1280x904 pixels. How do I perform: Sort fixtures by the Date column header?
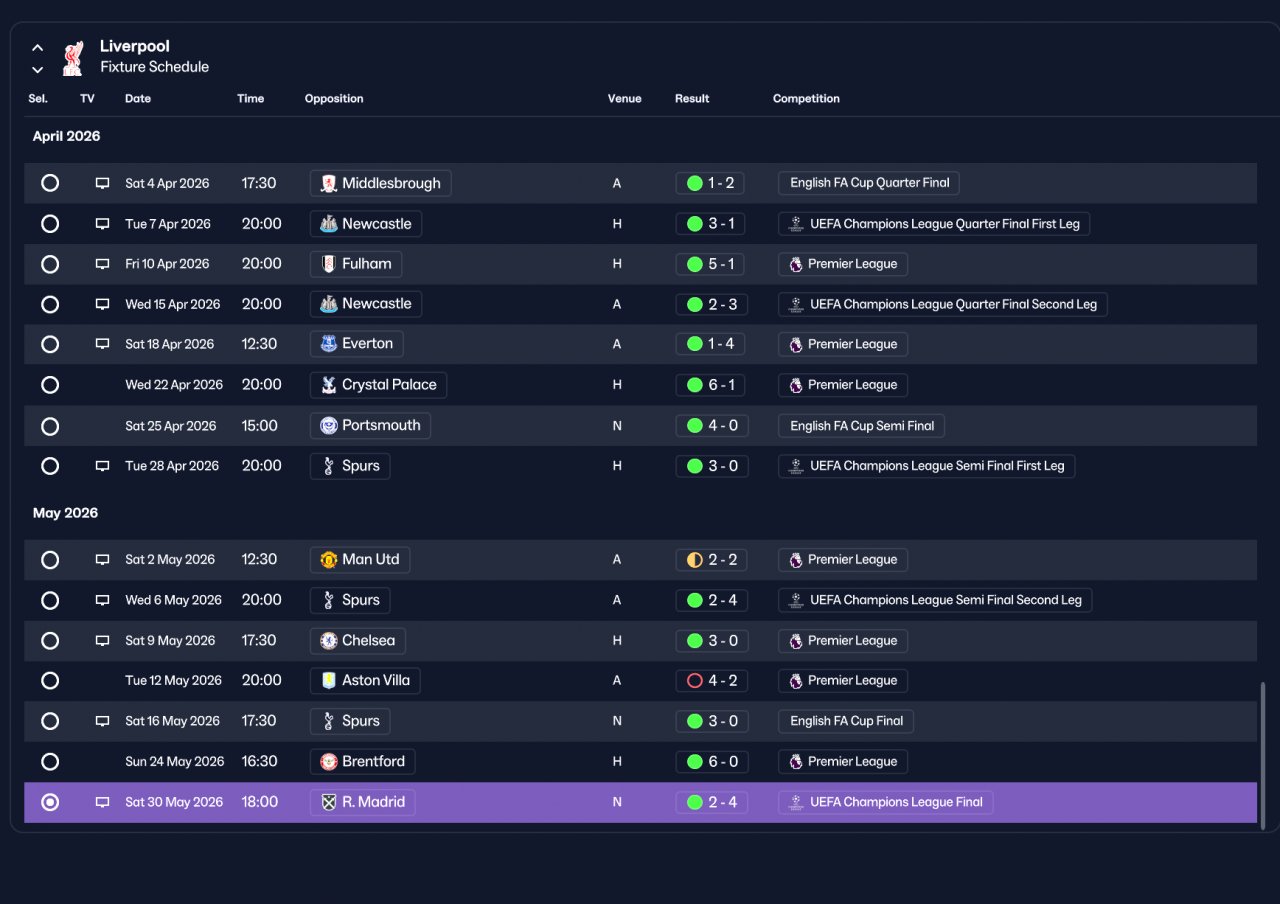point(138,99)
